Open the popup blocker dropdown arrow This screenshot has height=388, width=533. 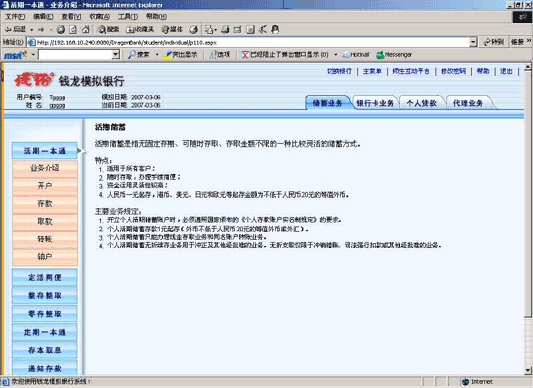(336, 55)
